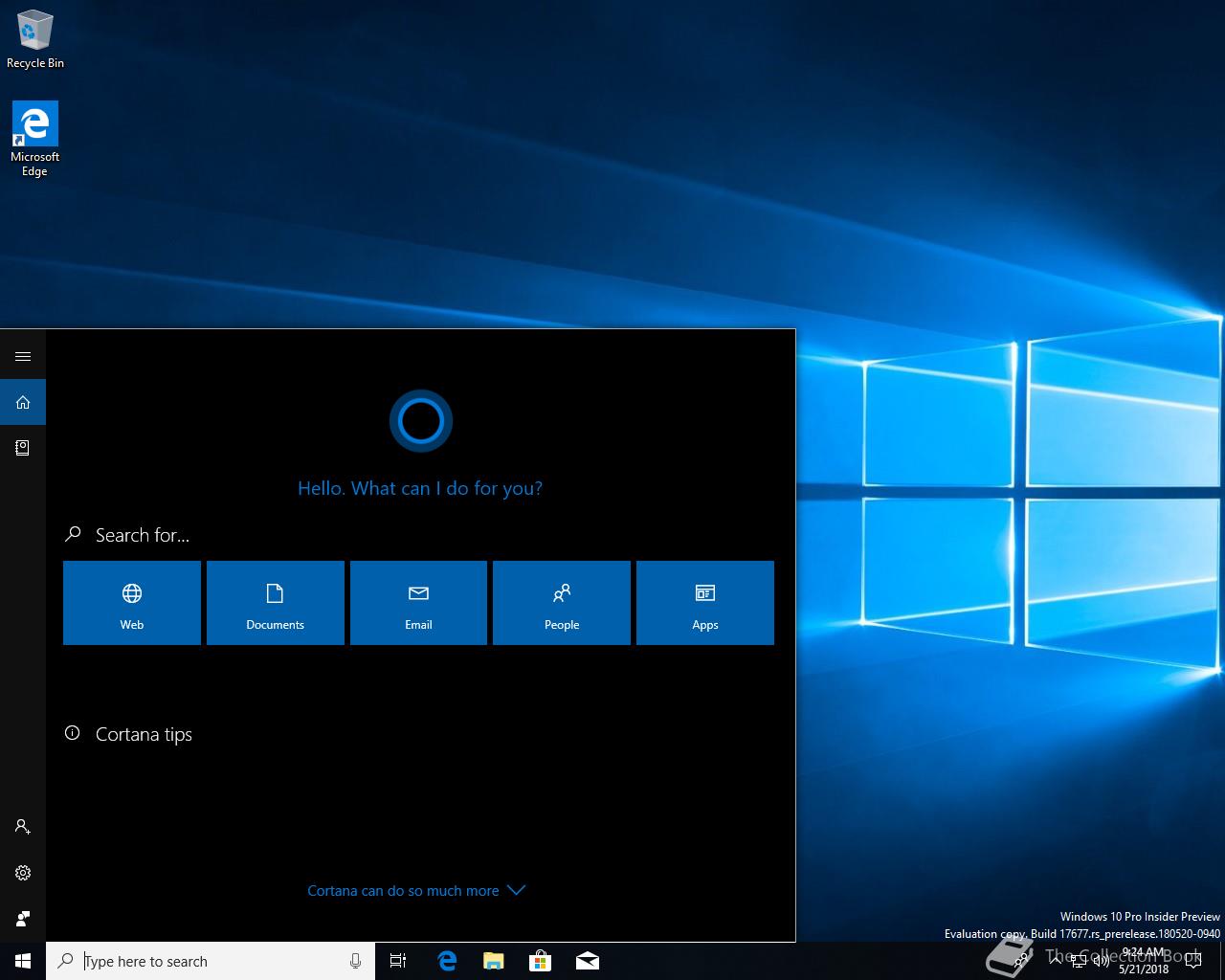Select the Microsoft Edge desktop shortcut
Viewport: 1225px width, 980px height.
click(35, 140)
